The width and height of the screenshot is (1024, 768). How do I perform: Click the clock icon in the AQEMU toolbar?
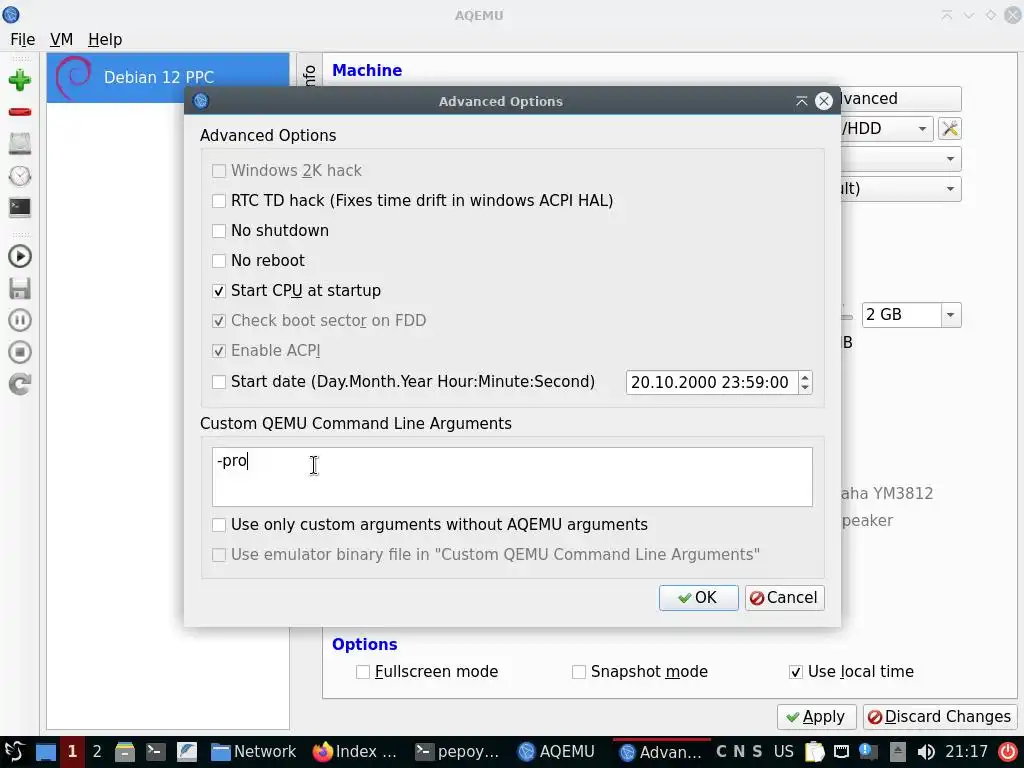[20, 176]
